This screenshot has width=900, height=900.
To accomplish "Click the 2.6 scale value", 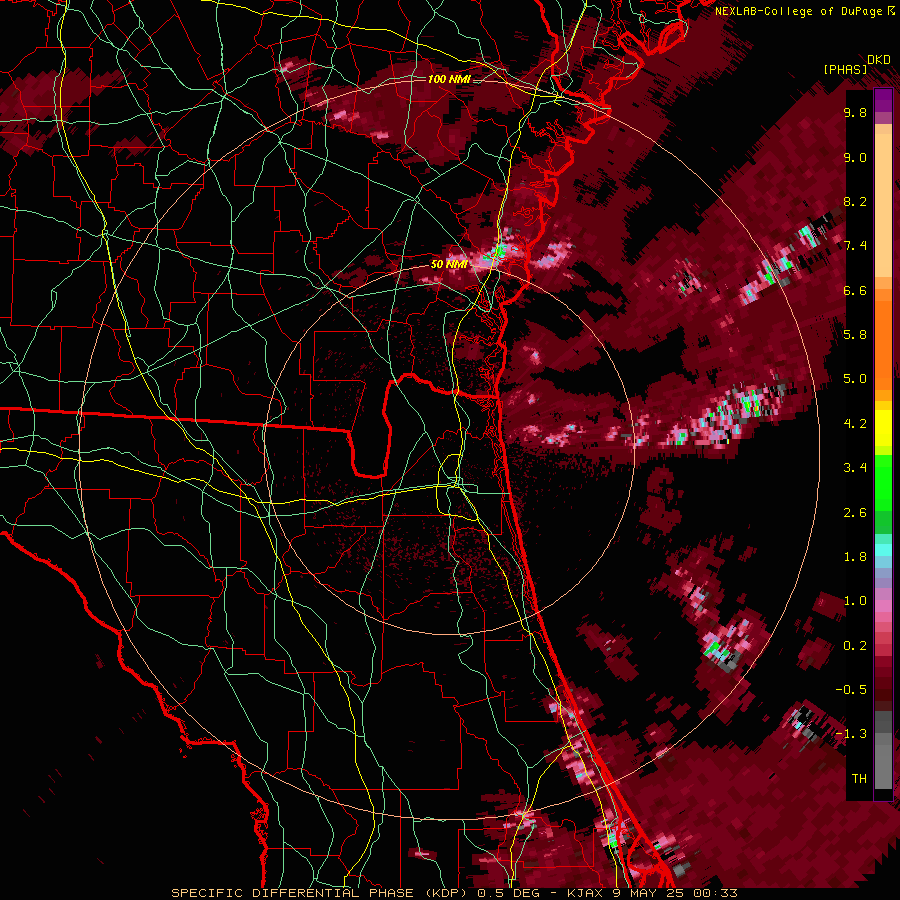I will (x=855, y=513).
